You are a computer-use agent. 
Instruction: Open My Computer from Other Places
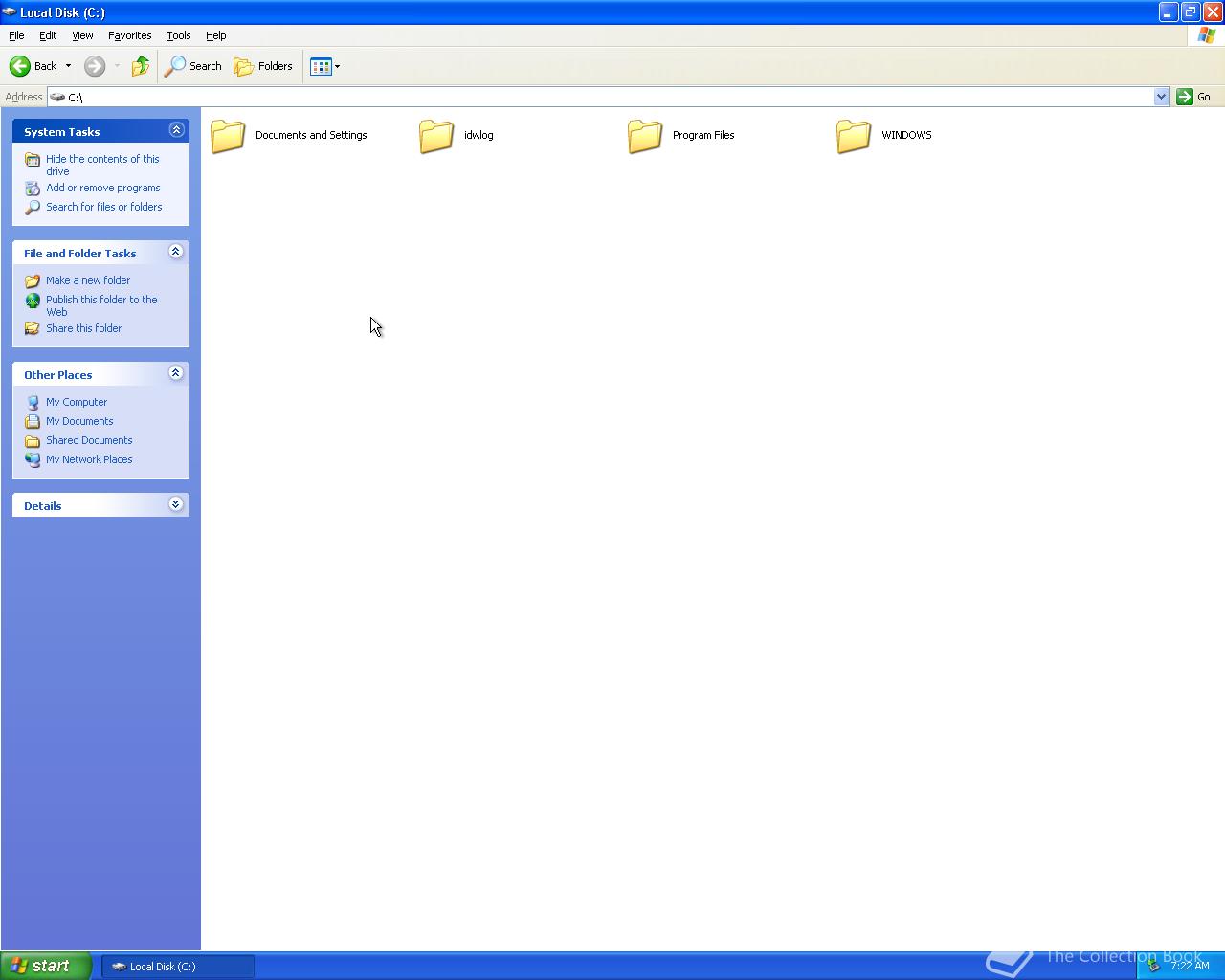click(x=77, y=402)
